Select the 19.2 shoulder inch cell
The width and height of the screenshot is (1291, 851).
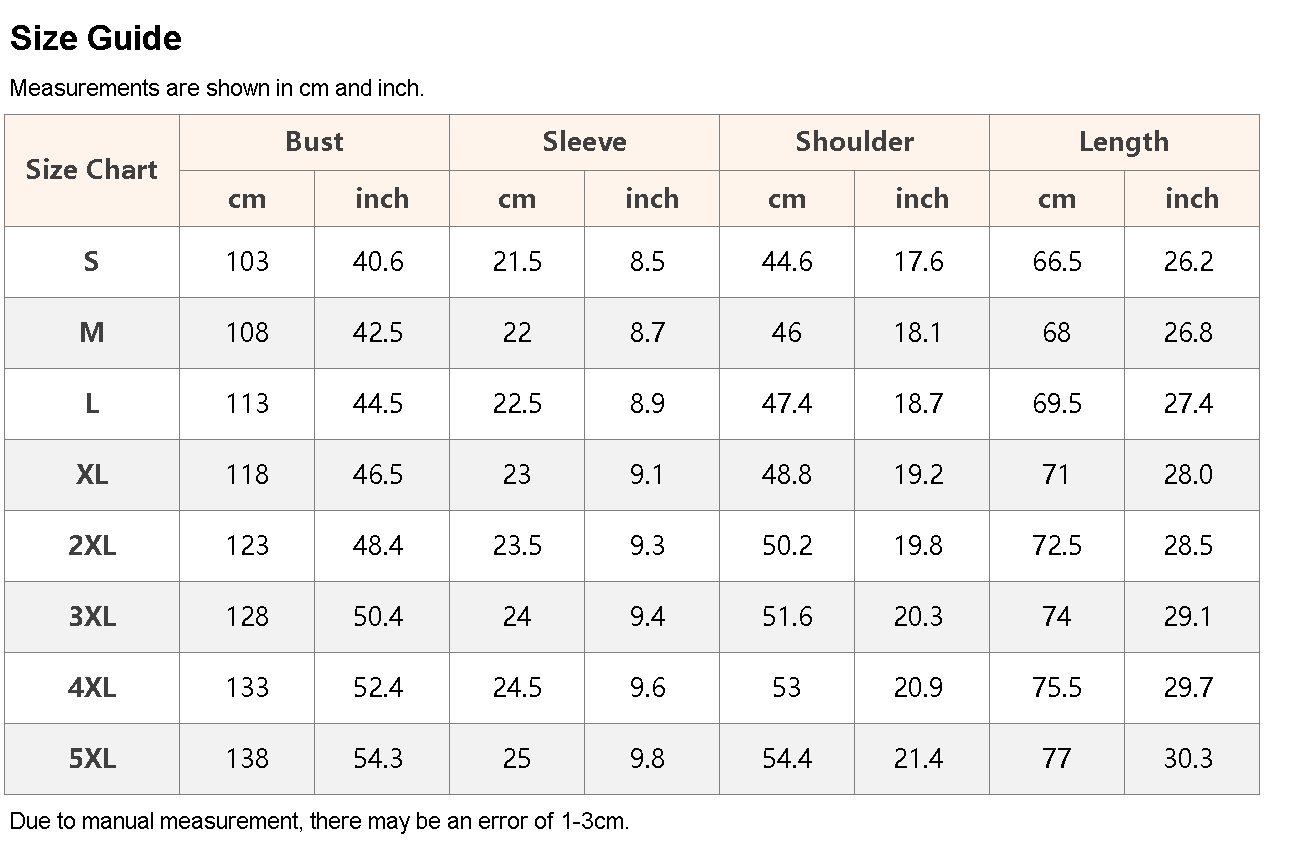(x=918, y=475)
